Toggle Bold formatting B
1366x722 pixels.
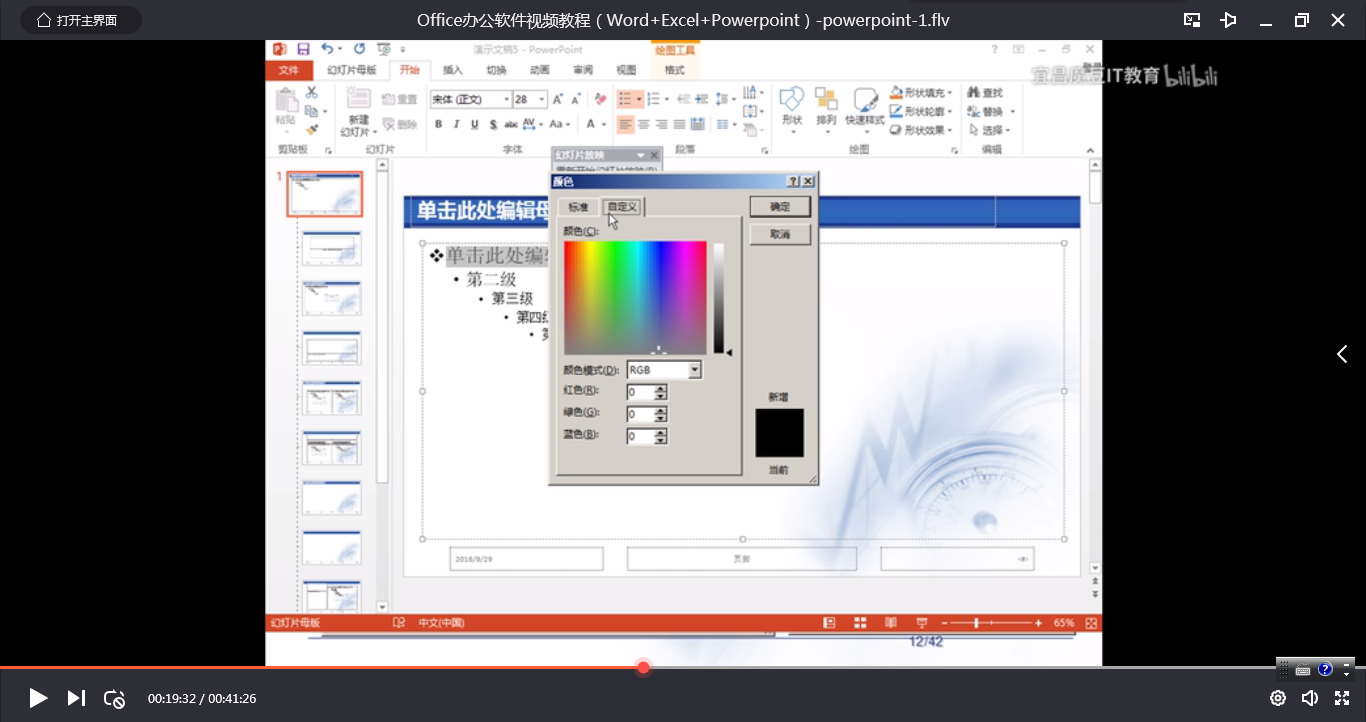coord(438,124)
